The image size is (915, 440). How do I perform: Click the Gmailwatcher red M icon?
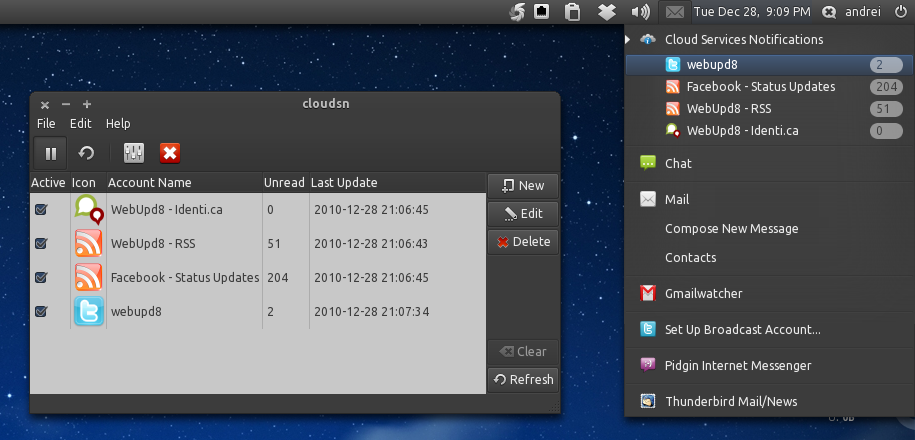coord(648,294)
